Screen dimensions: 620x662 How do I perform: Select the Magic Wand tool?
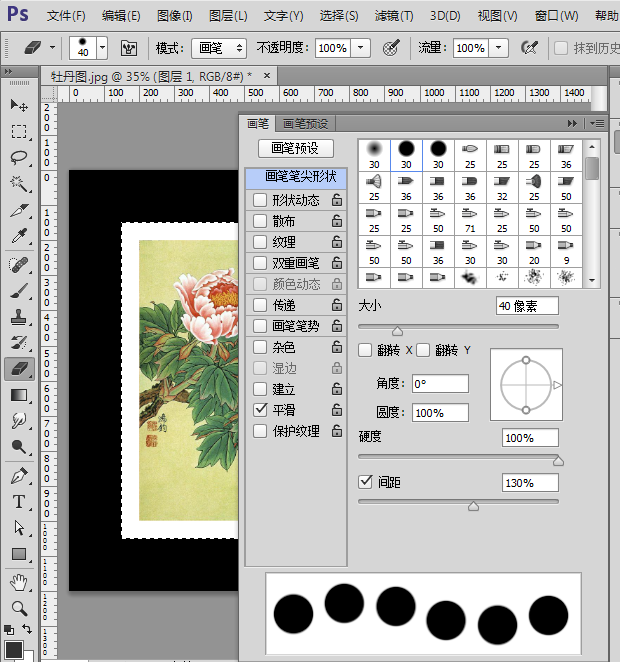coord(18,183)
